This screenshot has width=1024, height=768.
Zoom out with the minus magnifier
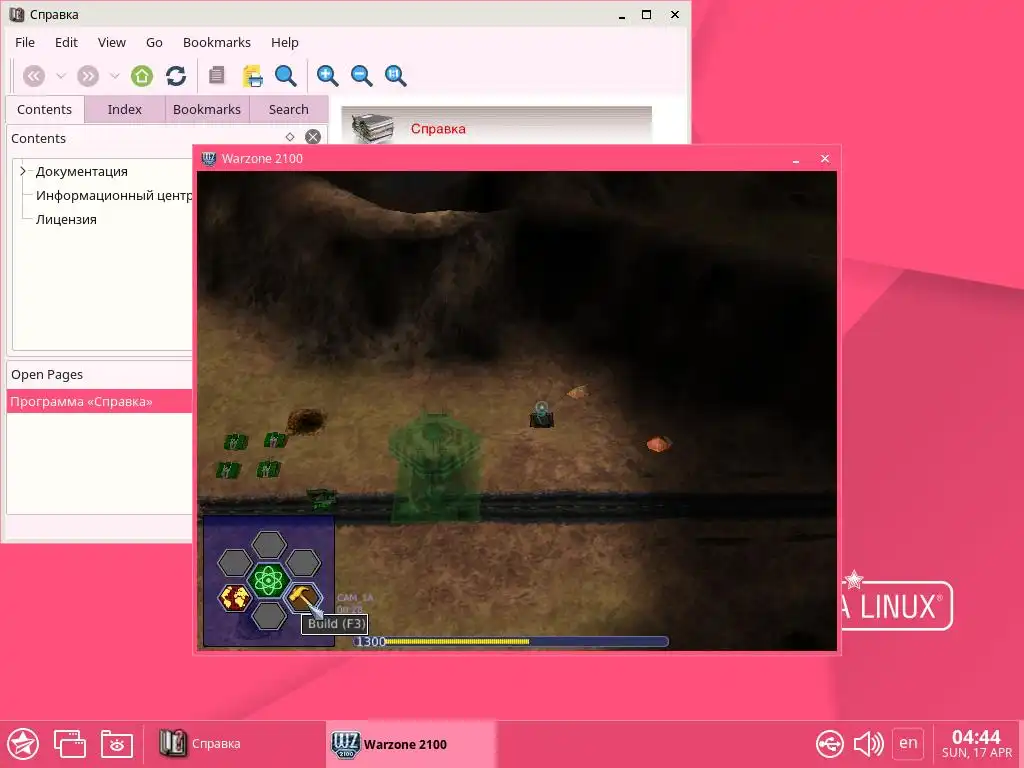click(361, 76)
